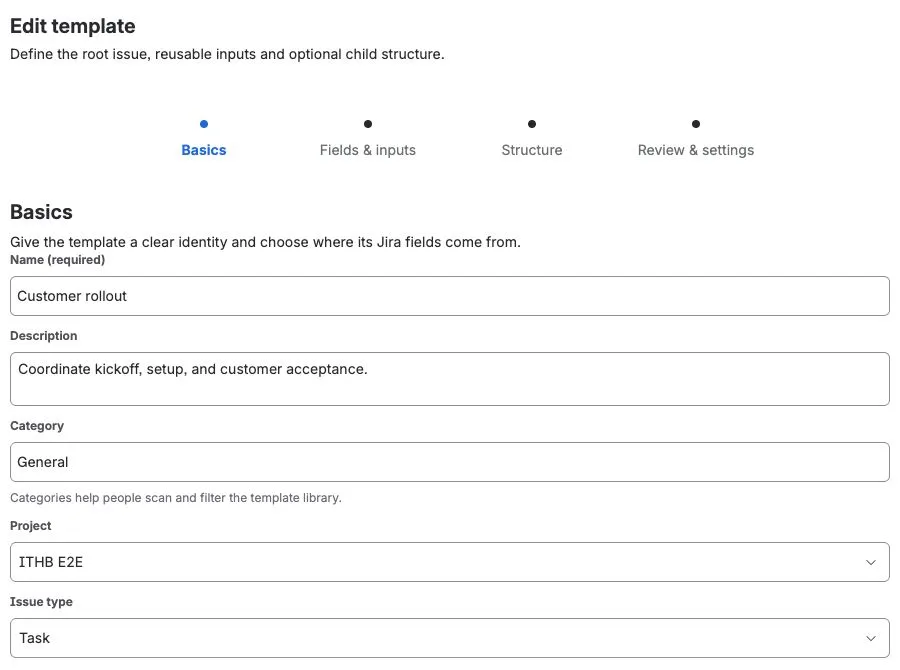This screenshot has width=900, height=670.
Task: Select the Category help text about filtering
Action: [x=176, y=498]
